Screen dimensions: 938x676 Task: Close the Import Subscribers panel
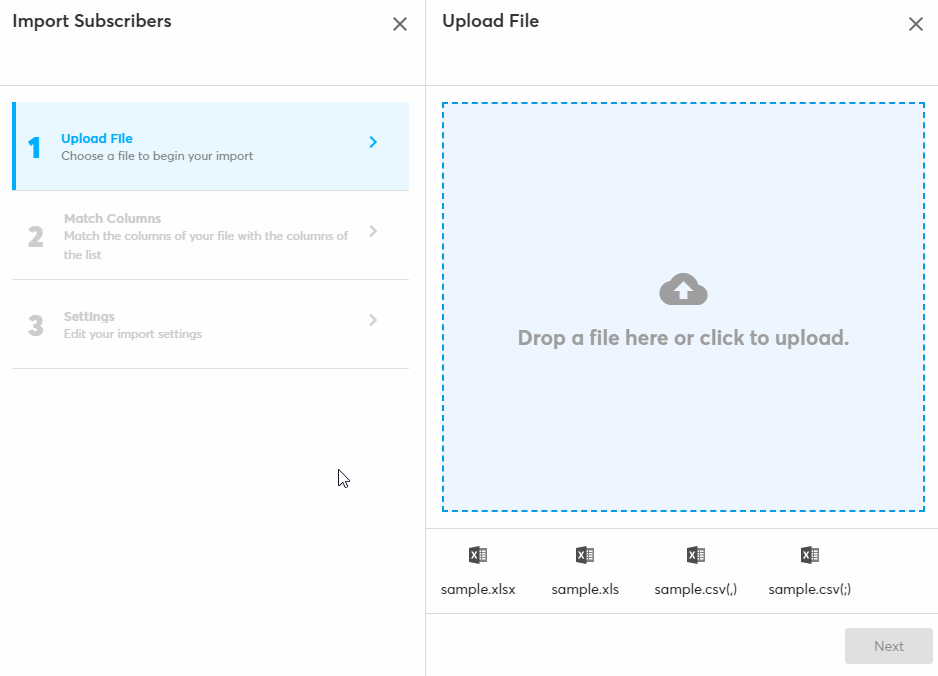click(400, 24)
